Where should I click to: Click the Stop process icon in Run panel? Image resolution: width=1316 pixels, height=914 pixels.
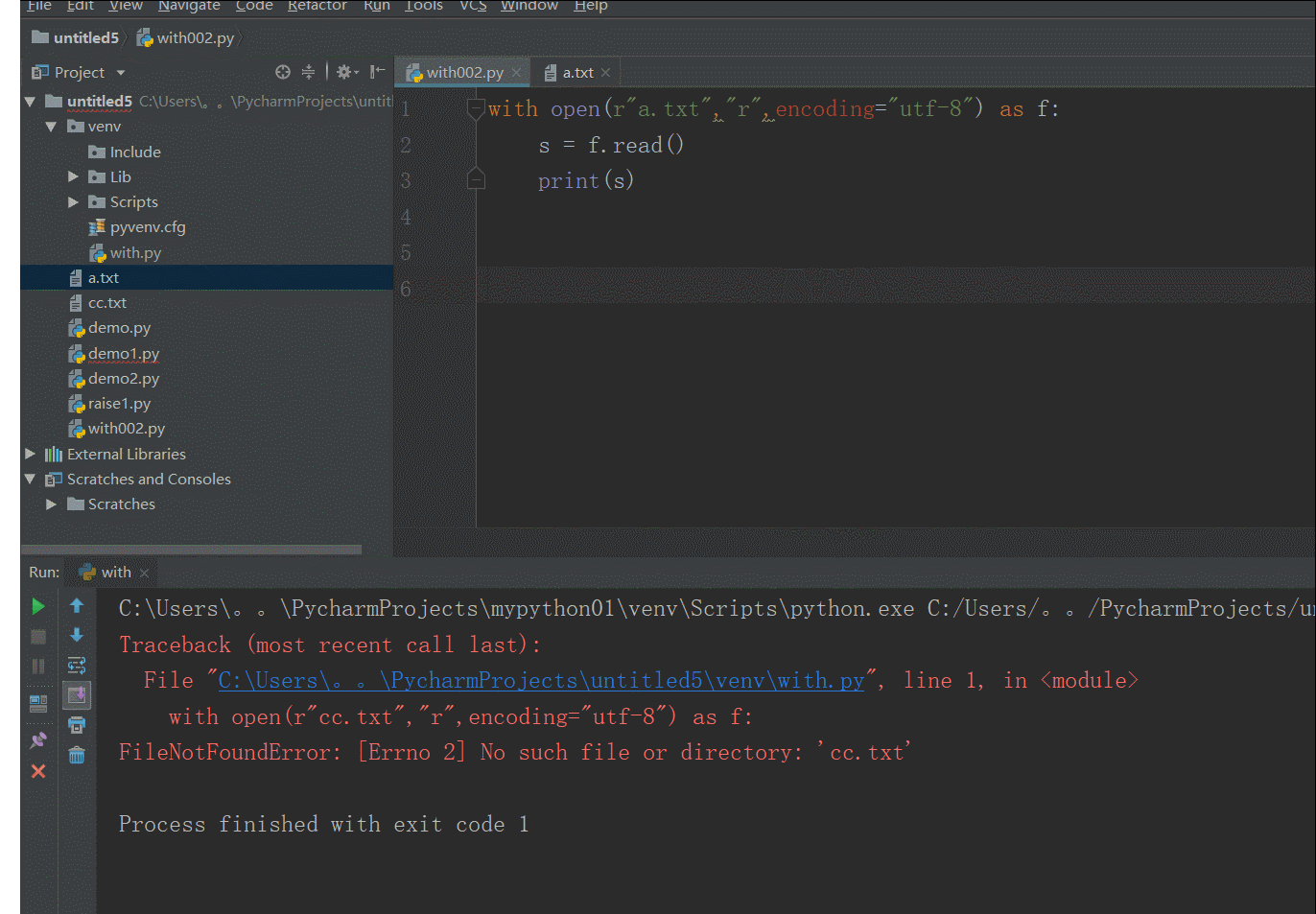click(x=38, y=637)
